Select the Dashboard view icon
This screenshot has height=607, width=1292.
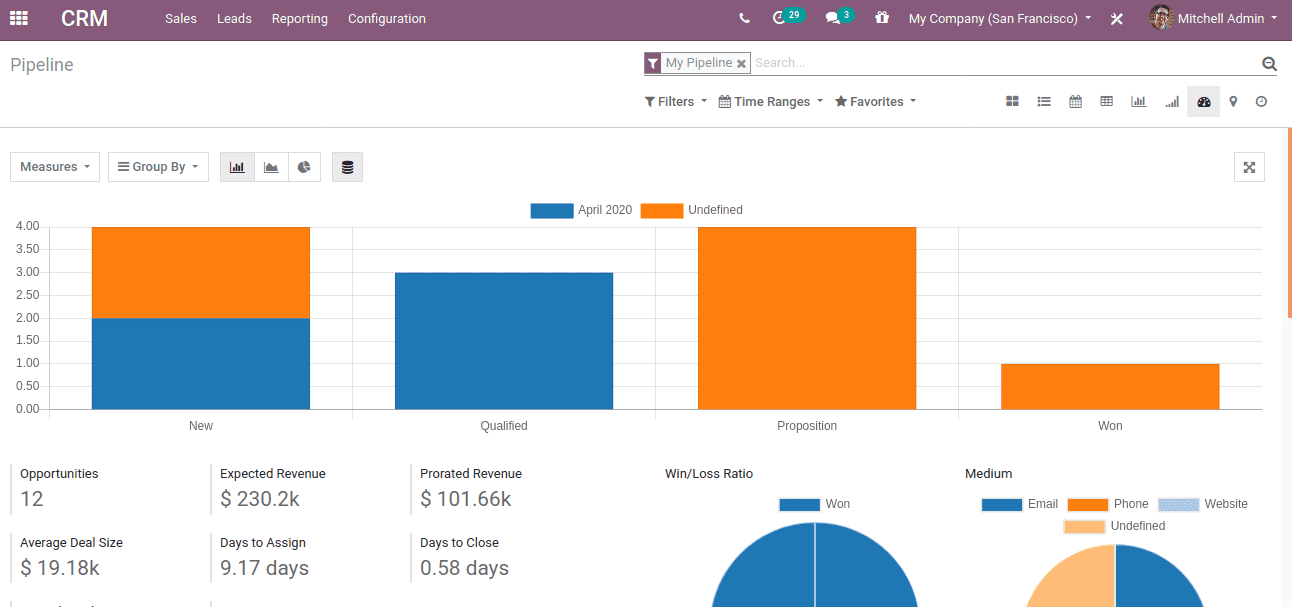(x=1203, y=101)
